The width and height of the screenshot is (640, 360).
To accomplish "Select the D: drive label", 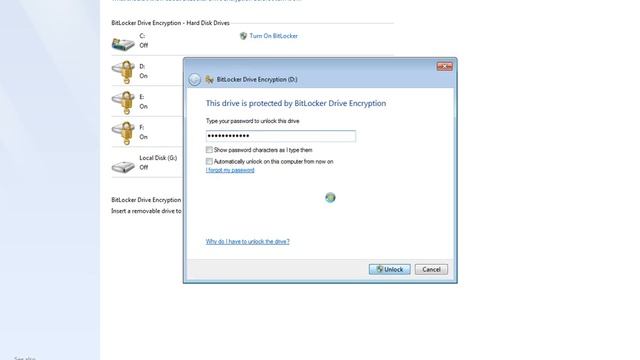I will tap(142, 66).
